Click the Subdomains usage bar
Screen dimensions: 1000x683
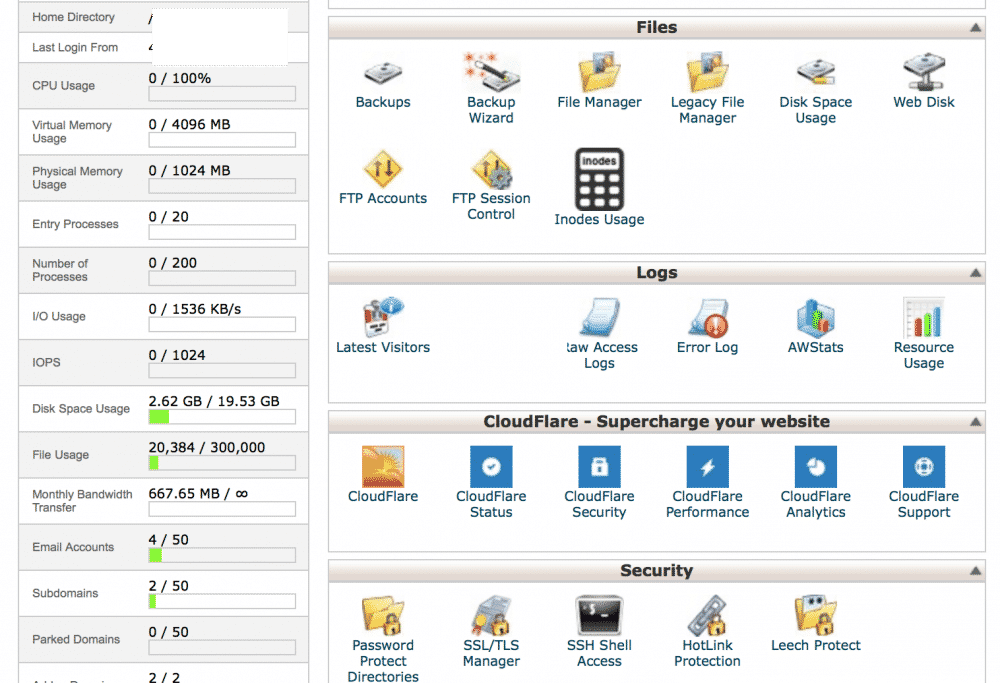pos(222,601)
